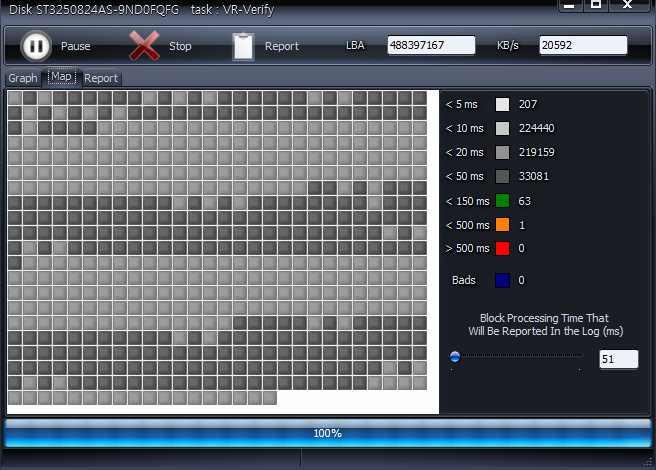Click the orange < 500 ms swatch

coord(503,225)
